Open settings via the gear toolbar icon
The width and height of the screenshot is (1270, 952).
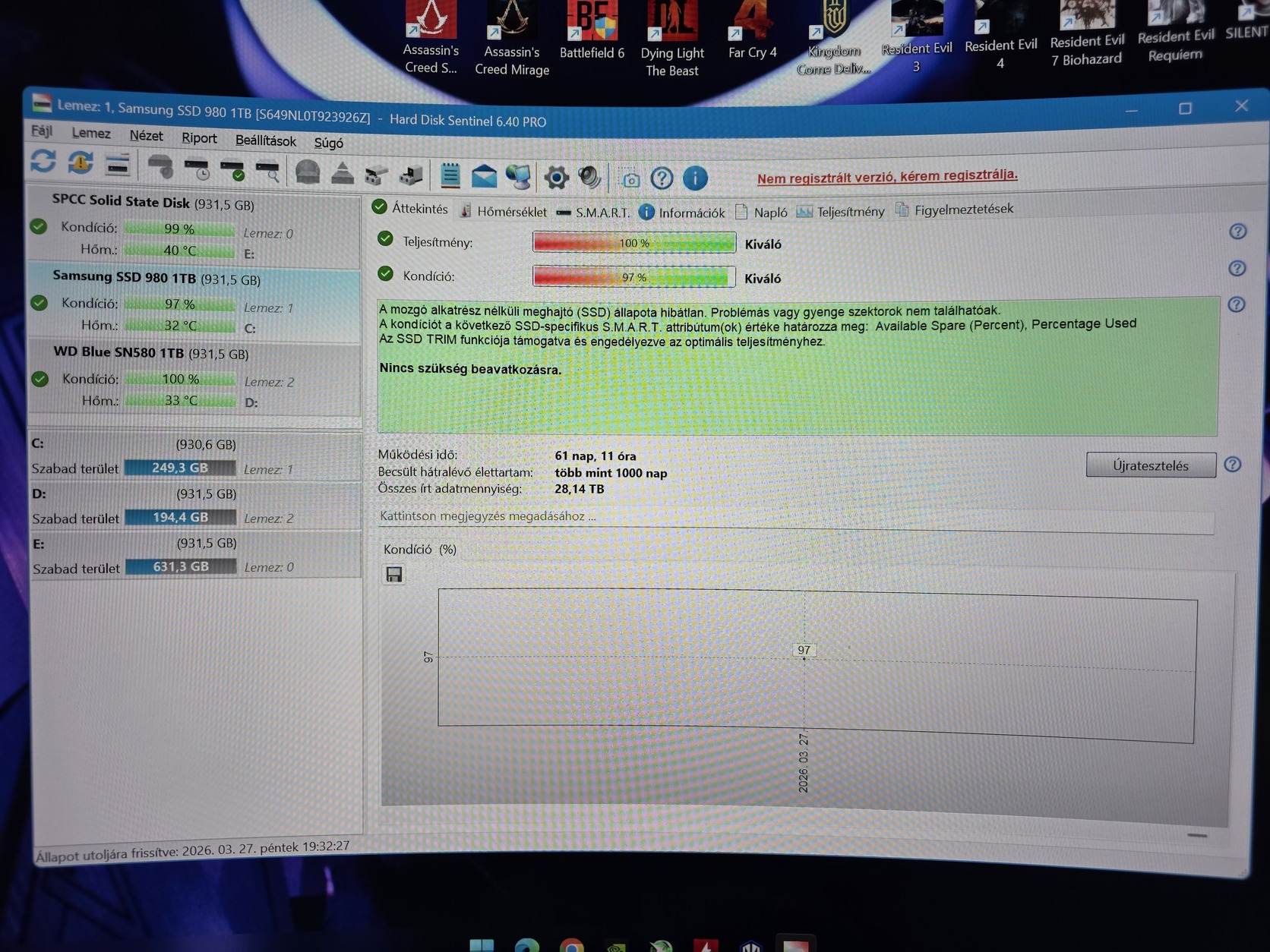click(x=556, y=178)
